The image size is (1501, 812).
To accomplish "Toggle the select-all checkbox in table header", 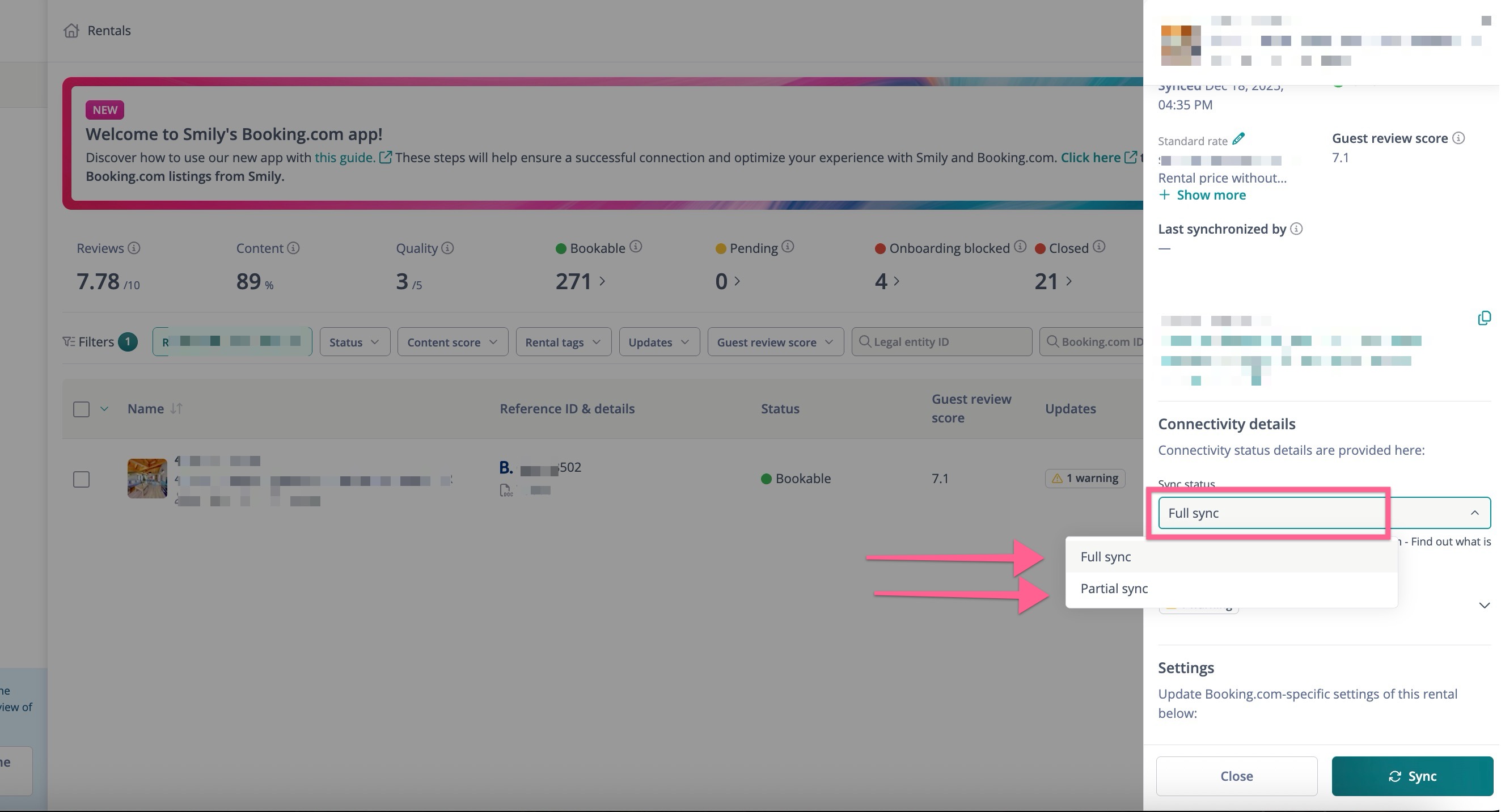I will click(82, 409).
